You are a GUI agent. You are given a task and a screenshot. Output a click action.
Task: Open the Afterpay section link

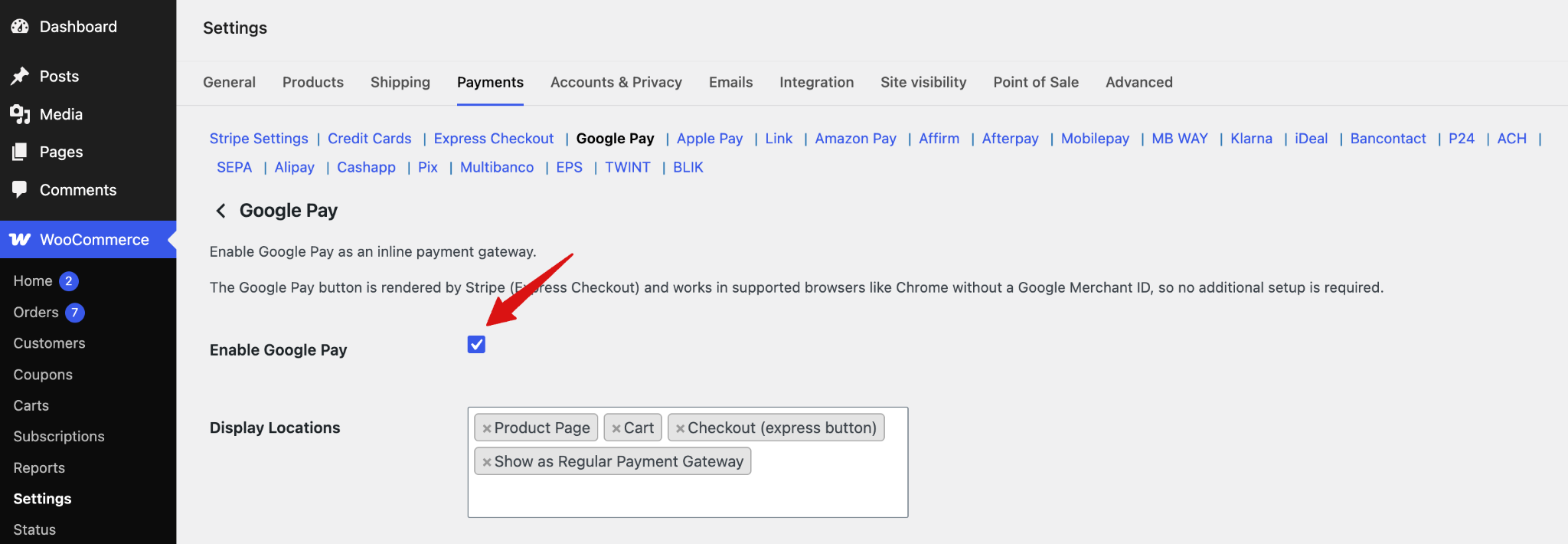pyautogui.click(x=1011, y=139)
